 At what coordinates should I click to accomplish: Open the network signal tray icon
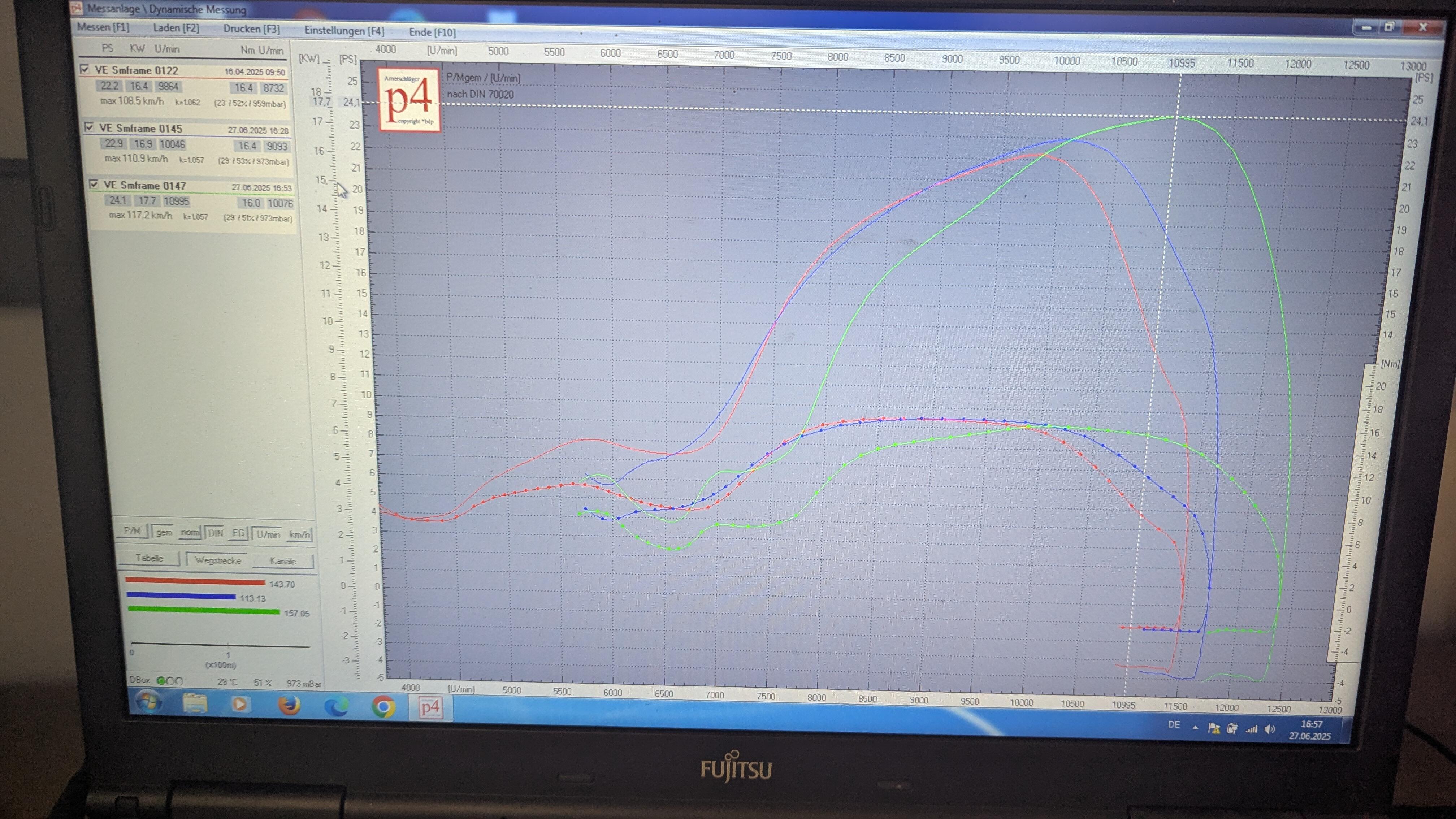(x=1251, y=729)
